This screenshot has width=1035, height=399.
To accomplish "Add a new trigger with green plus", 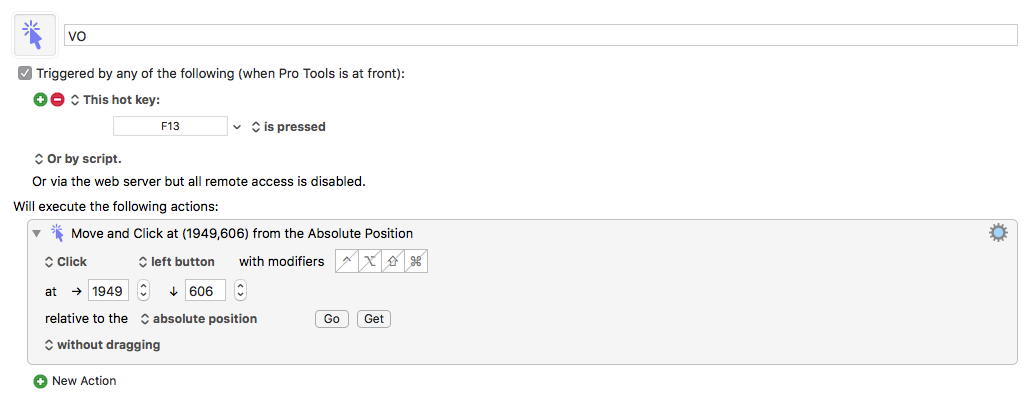I will pos(40,100).
